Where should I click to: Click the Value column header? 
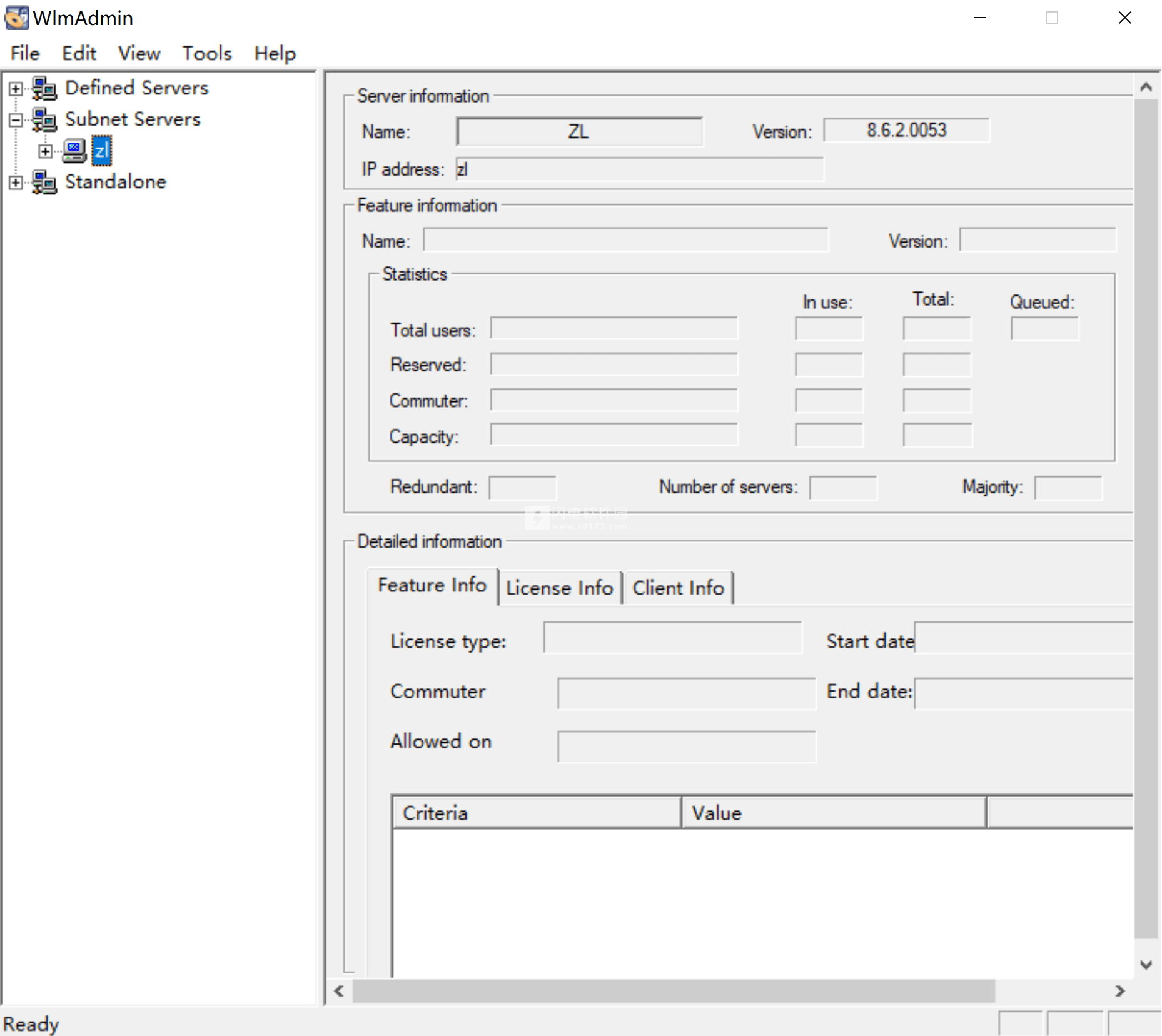tap(834, 813)
